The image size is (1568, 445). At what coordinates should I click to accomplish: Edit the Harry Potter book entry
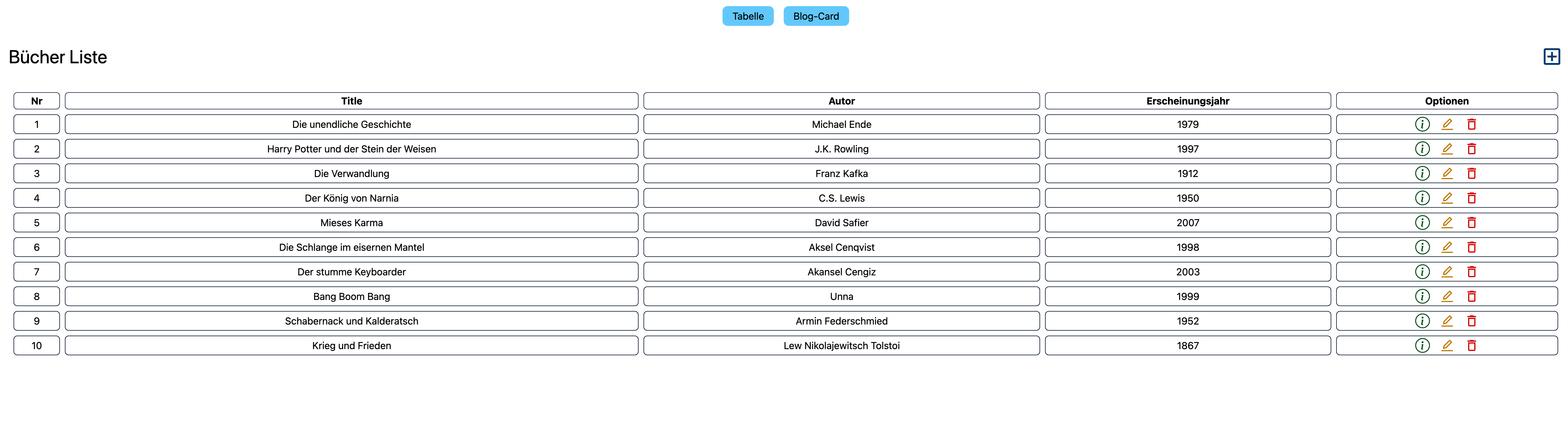point(1447,148)
